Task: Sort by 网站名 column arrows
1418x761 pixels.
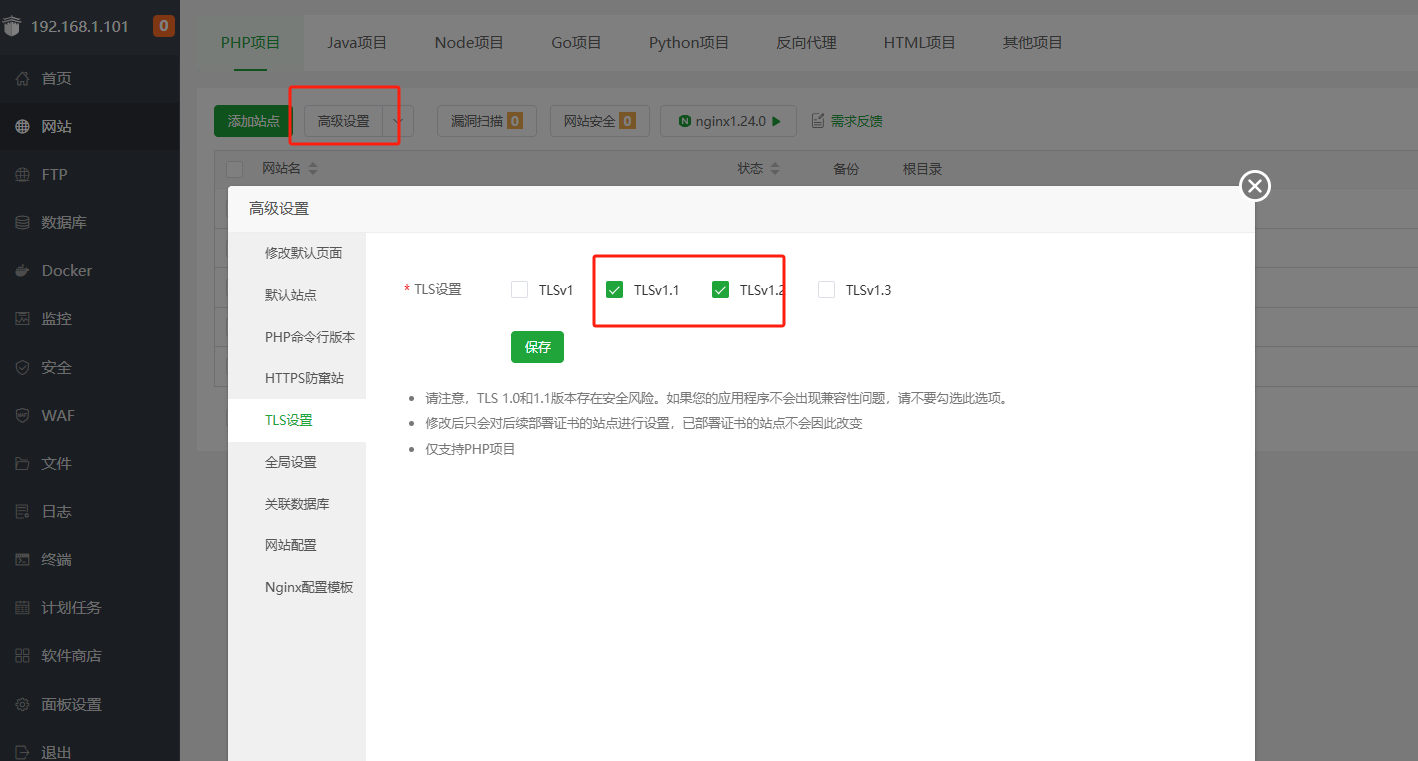Action: tap(312, 169)
